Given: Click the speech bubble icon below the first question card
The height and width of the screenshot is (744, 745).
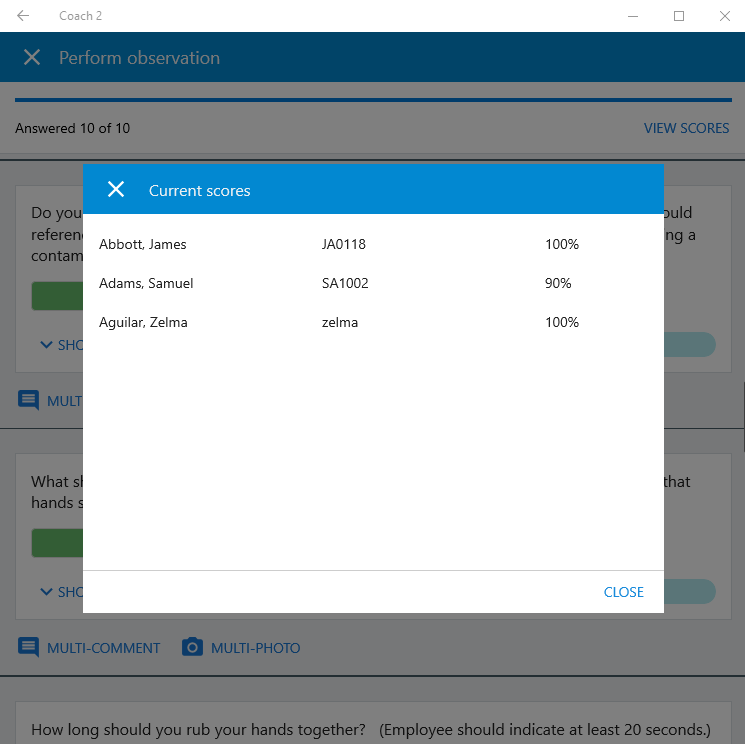Looking at the screenshot, I should 28,401.
